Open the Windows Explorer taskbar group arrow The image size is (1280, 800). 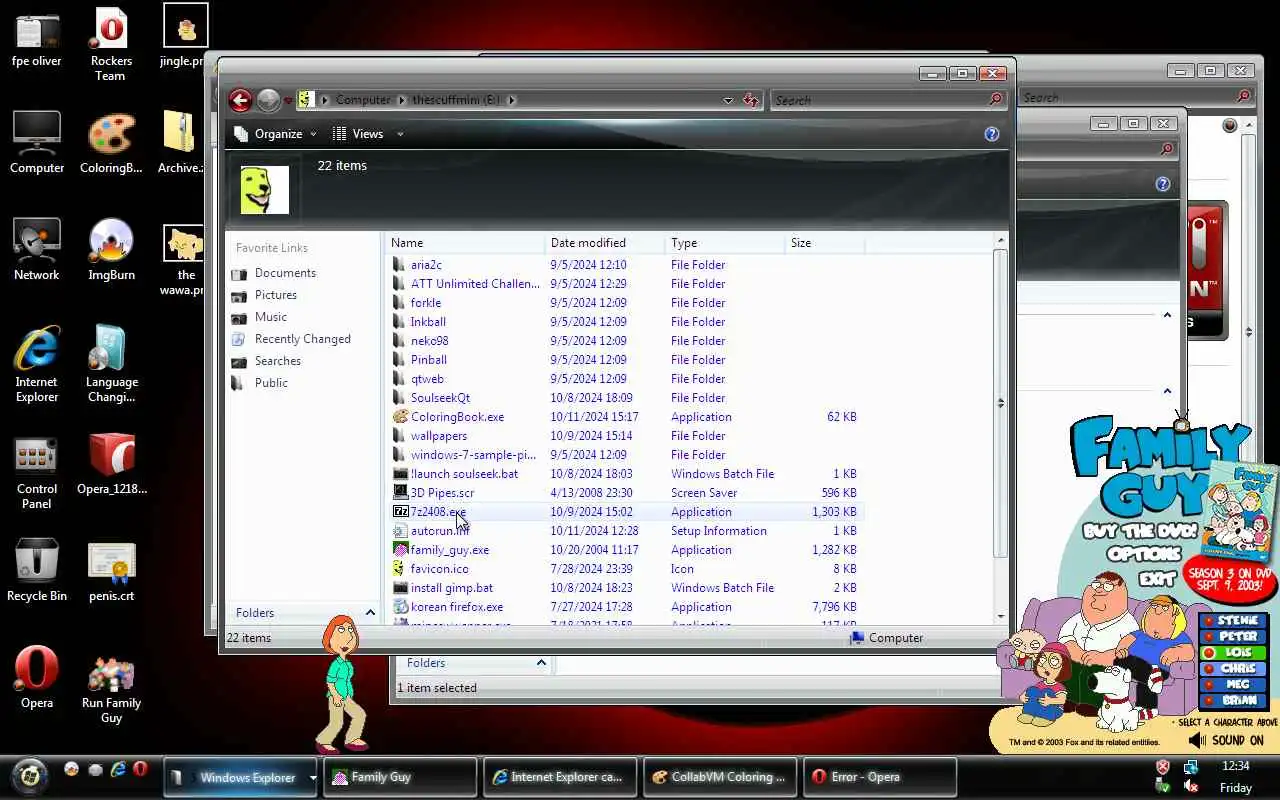point(312,777)
